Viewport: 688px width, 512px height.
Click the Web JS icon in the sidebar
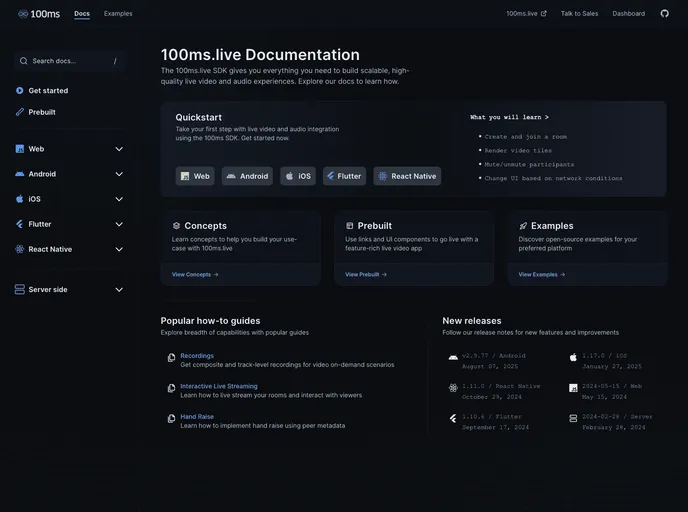point(19,149)
